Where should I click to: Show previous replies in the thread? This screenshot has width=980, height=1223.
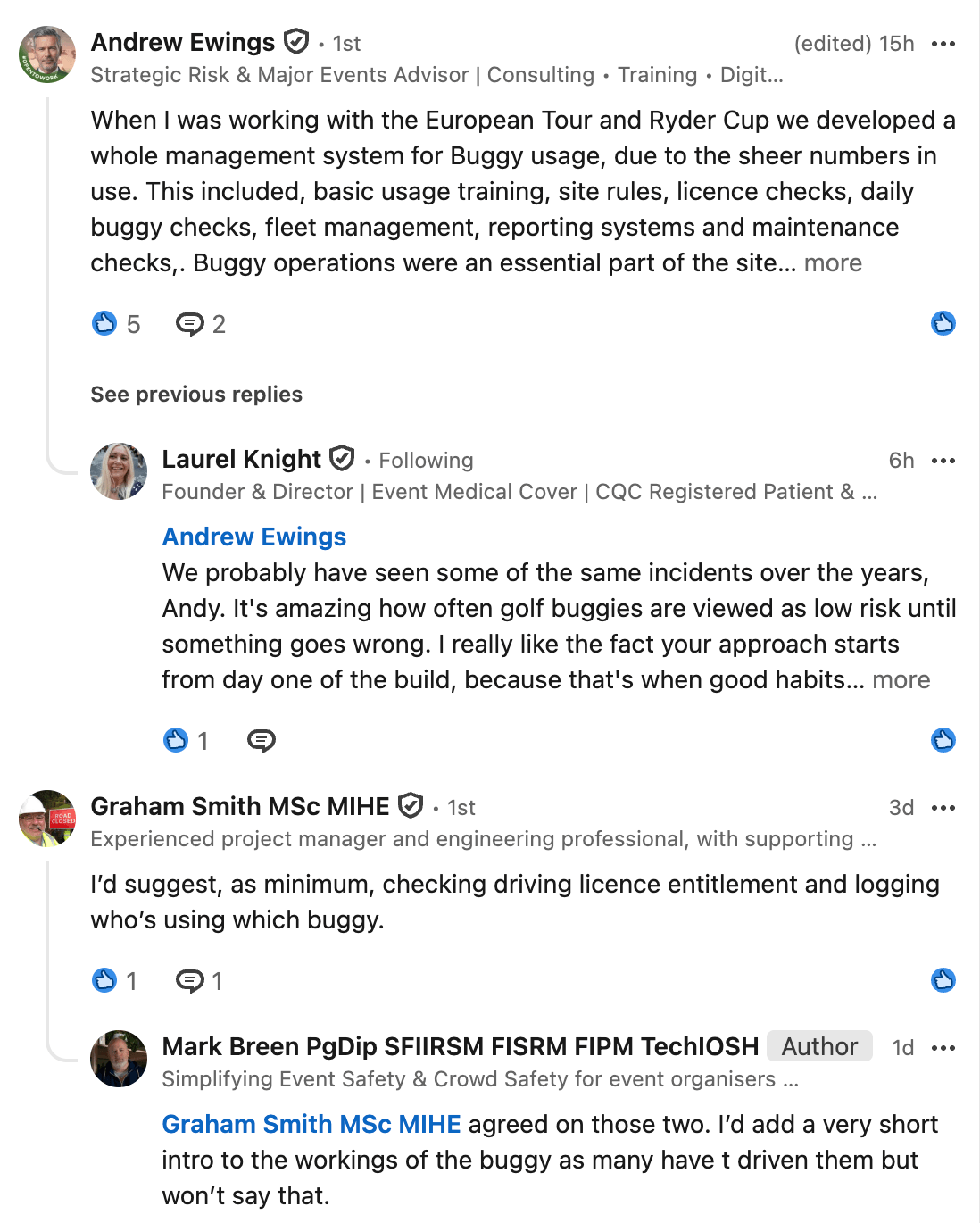tap(196, 395)
